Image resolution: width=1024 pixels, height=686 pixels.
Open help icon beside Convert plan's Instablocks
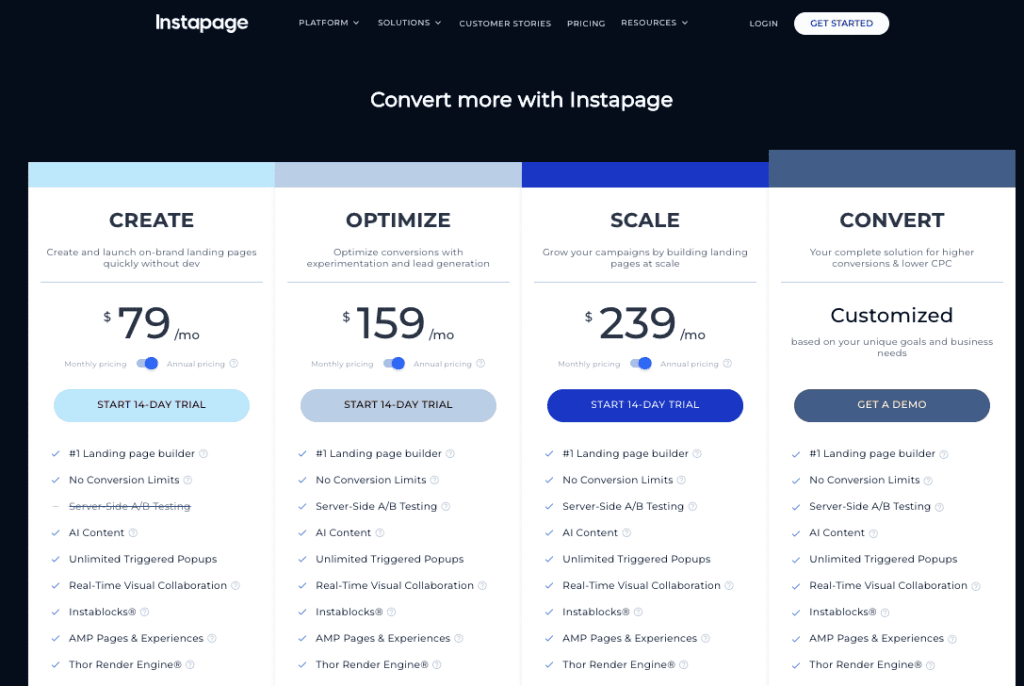pos(885,613)
